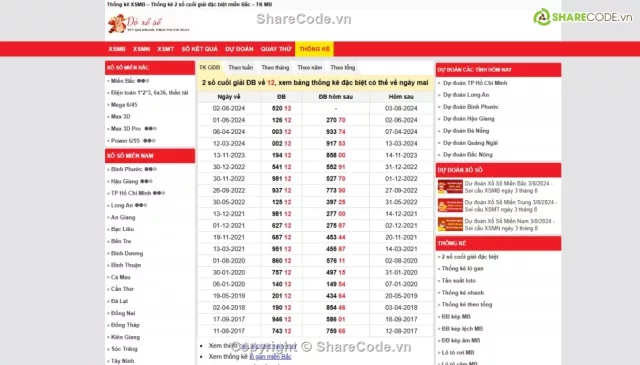Image resolution: width=640 pixels, height=365 pixels.
Task: Open Power 6/55 link
Action: point(125,140)
